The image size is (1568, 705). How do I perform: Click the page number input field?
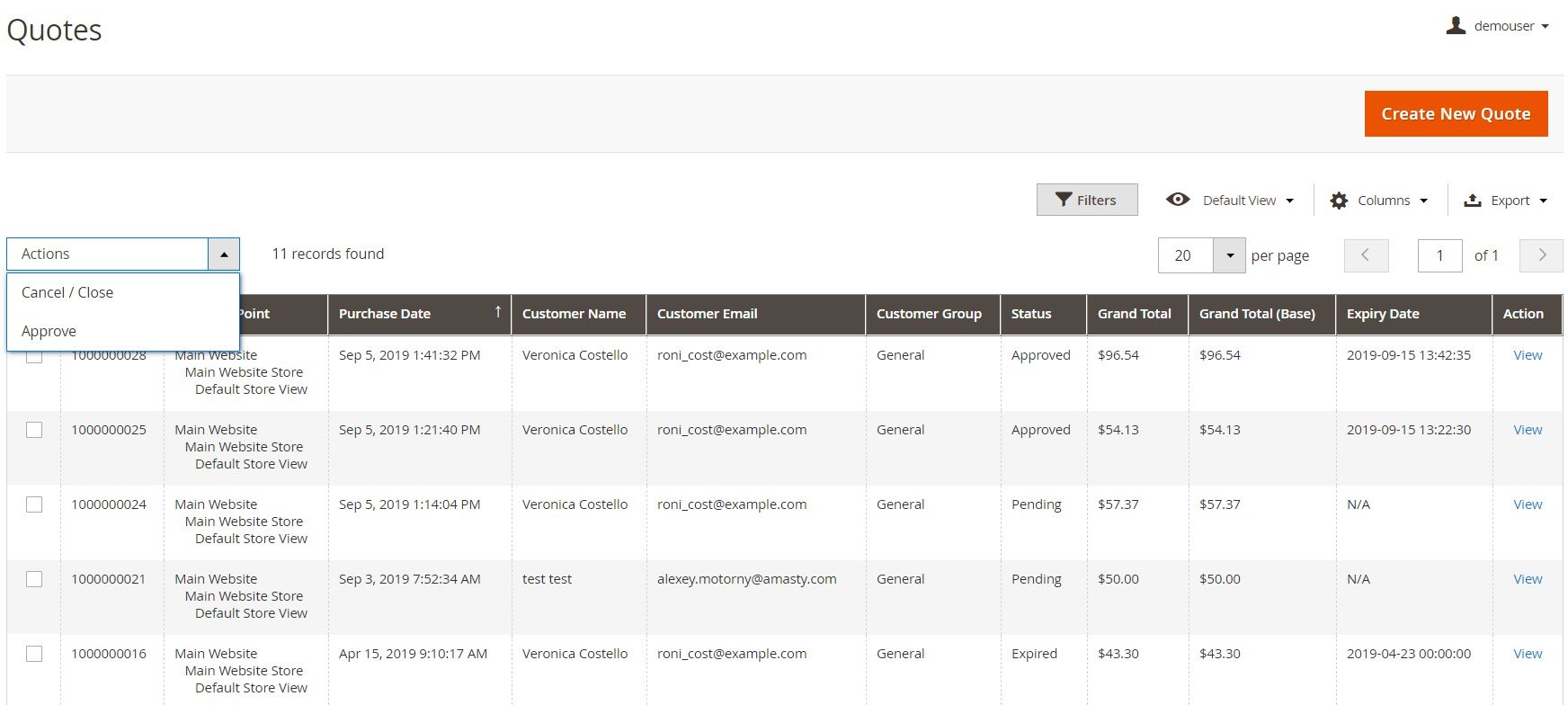1439,255
